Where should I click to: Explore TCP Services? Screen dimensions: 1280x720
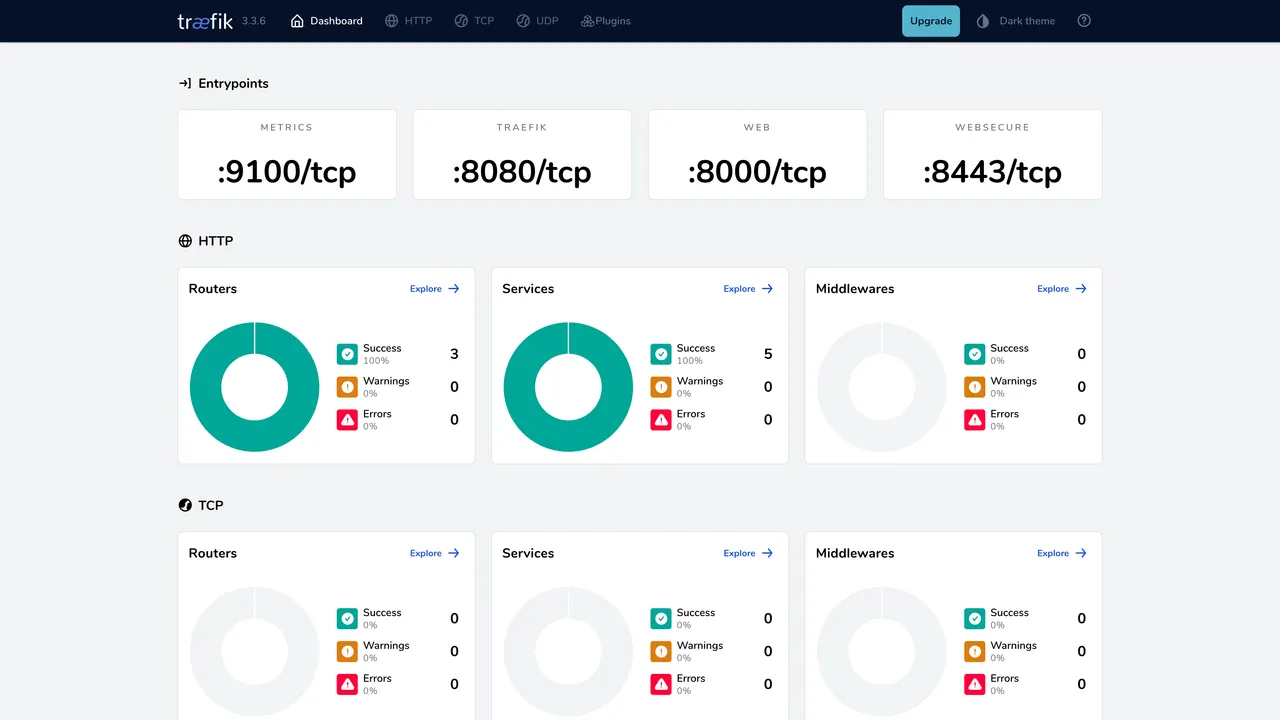[749, 553]
